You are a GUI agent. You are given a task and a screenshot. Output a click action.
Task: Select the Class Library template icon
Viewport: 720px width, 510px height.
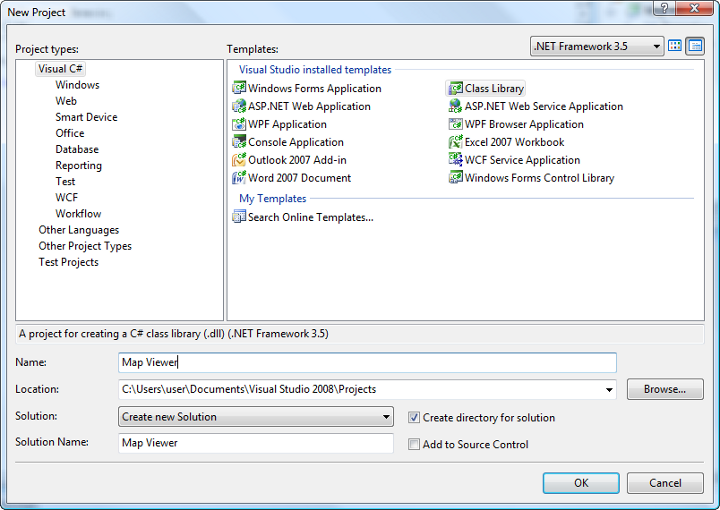tap(456, 88)
